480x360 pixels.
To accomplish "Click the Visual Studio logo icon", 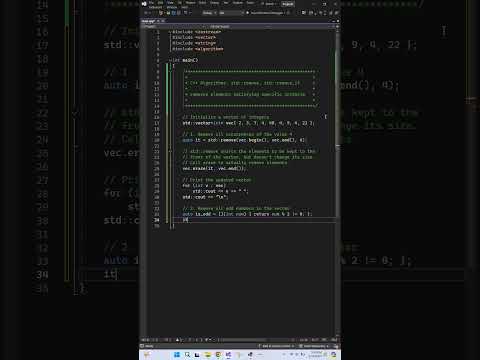I will (x=144, y=4).
